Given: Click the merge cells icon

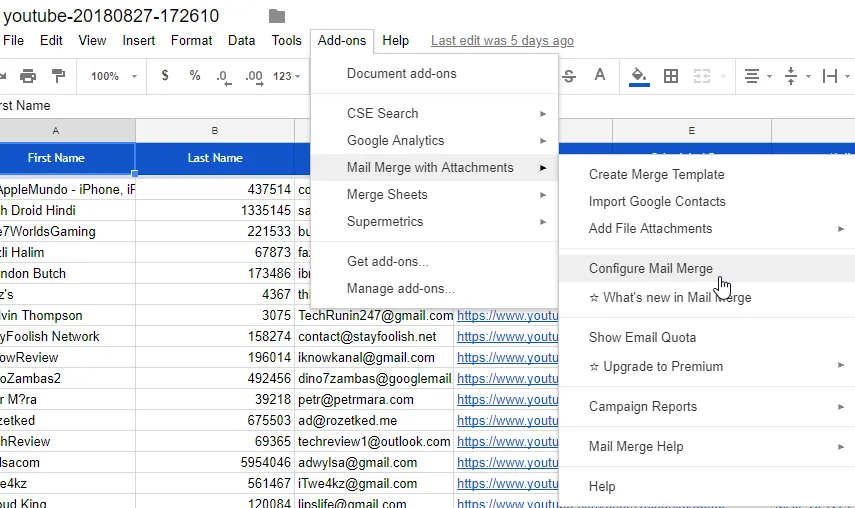Looking at the screenshot, I should pos(702,76).
